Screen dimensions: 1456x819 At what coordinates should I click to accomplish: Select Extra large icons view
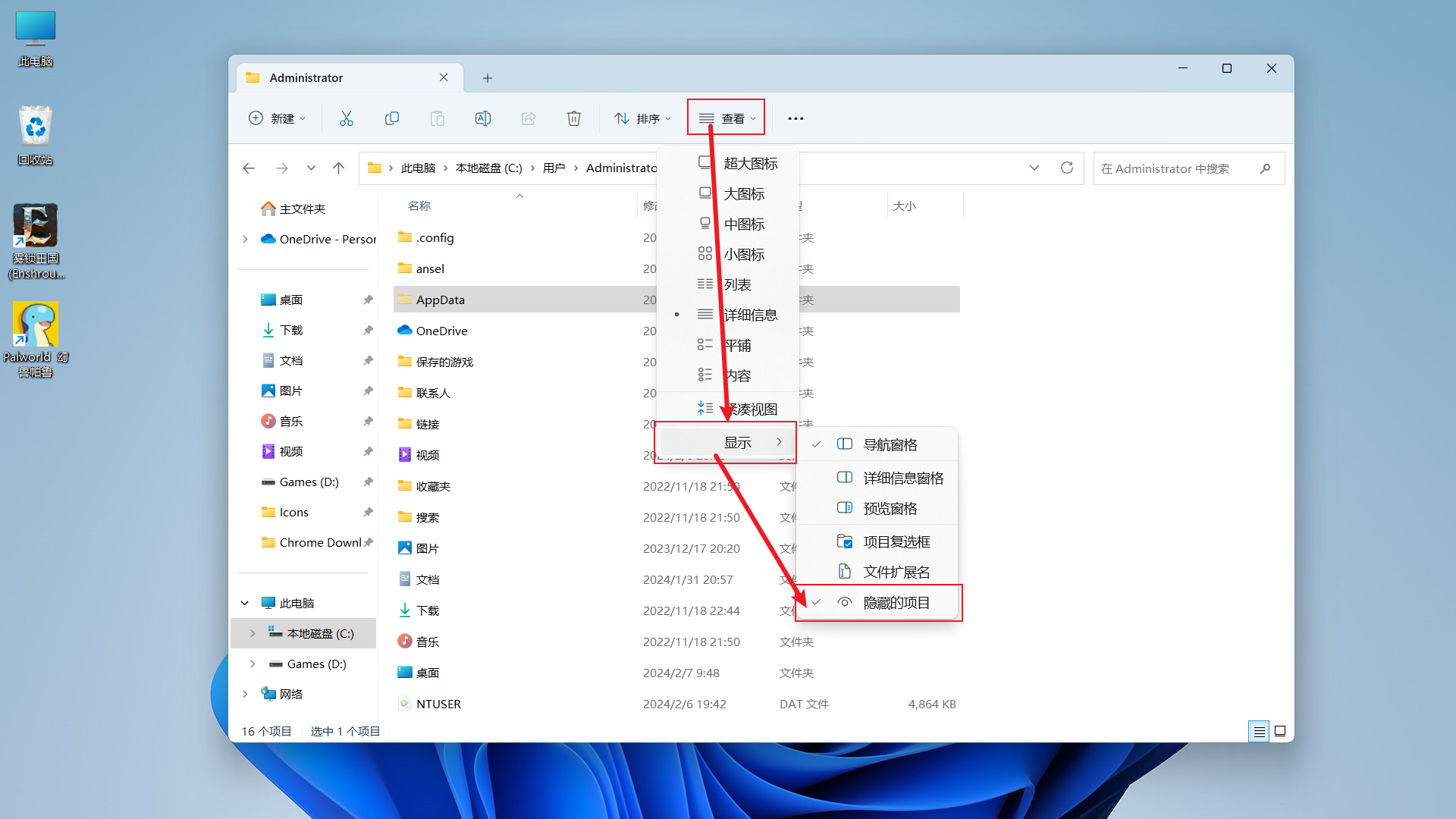[x=728, y=163]
